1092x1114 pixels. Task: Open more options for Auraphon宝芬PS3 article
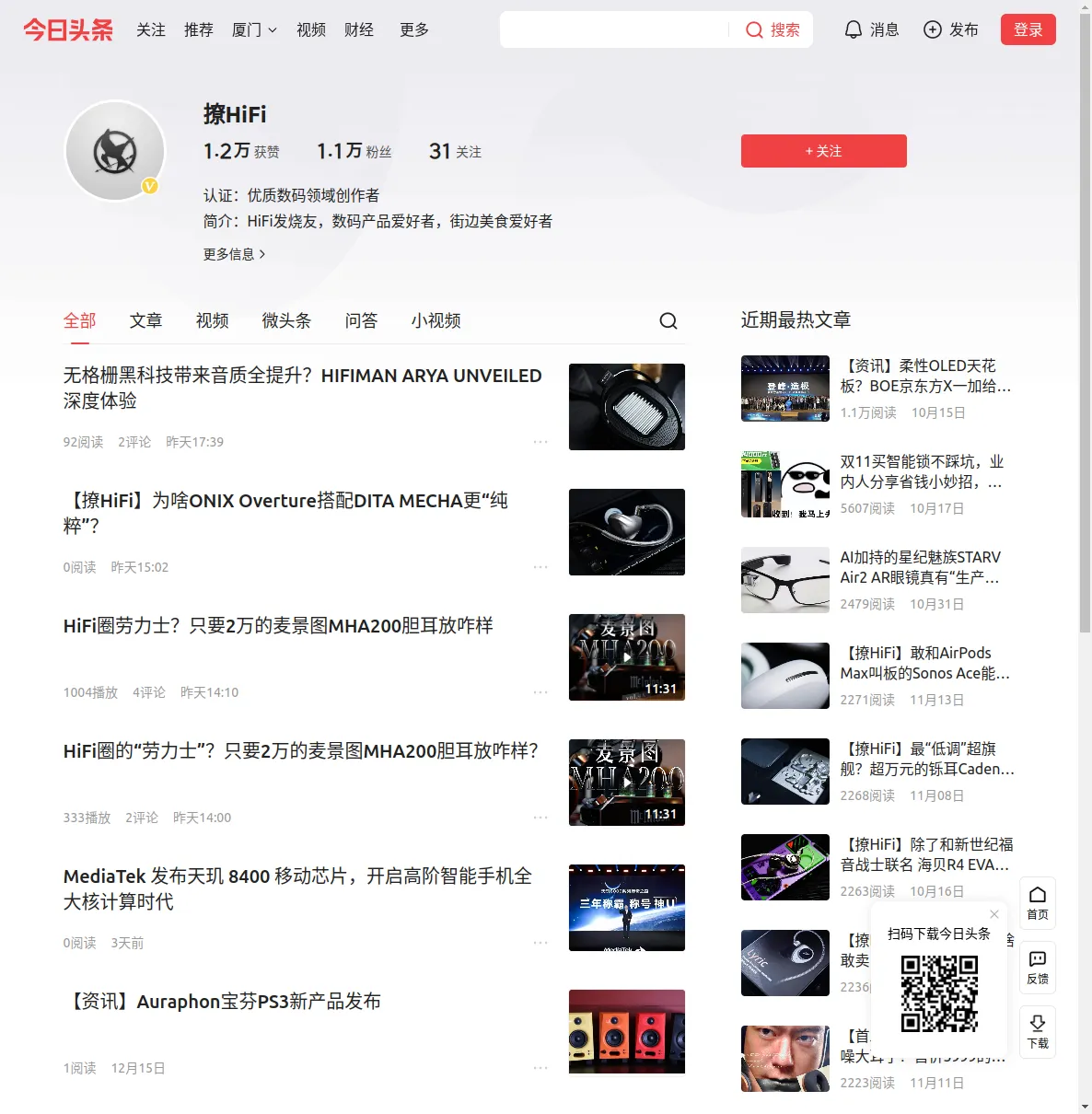[540, 1068]
